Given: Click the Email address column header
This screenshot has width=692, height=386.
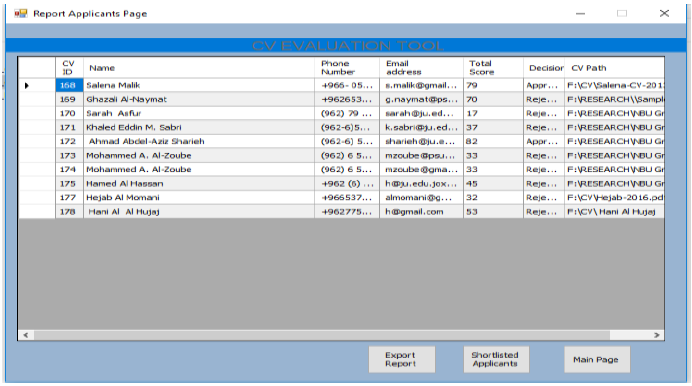Looking at the screenshot, I should click(x=421, y=68).
